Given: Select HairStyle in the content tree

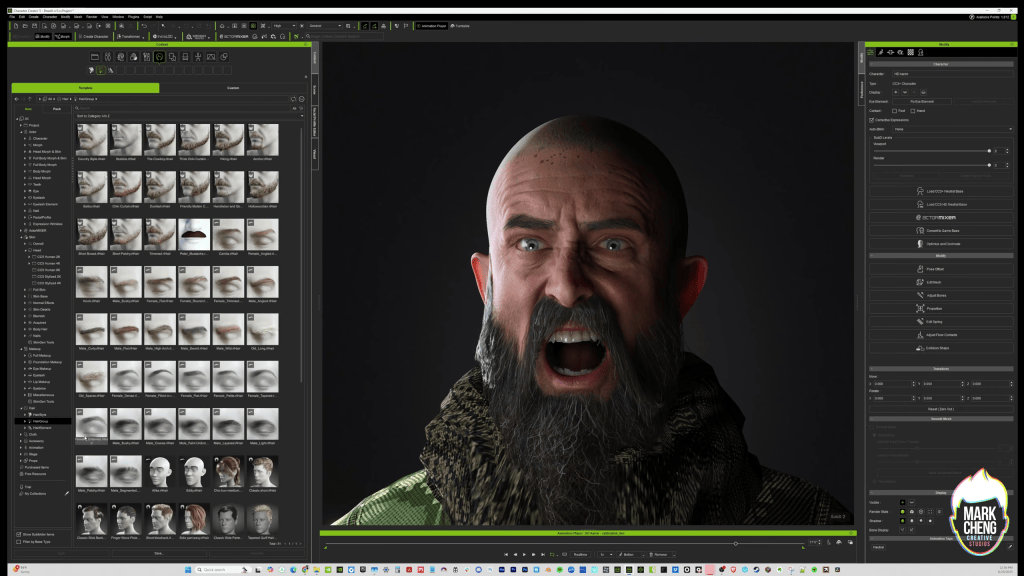Looking at the screenshot, I should coord(40,415).
